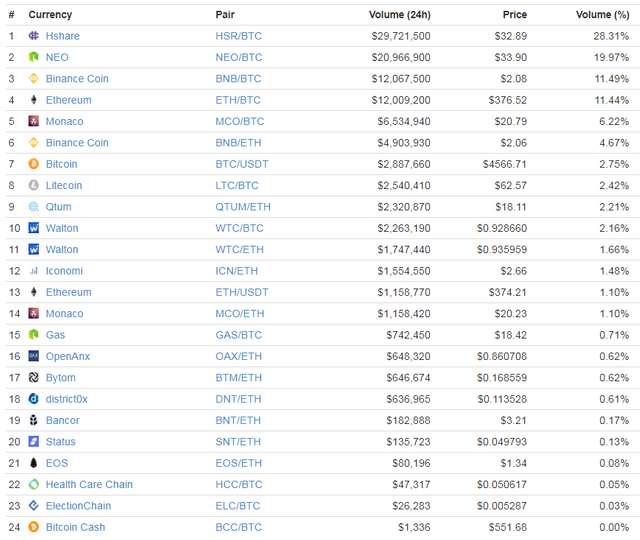Sort by the Volume (%) column header
The image size is (640, 540).
(x=602, y=15)
